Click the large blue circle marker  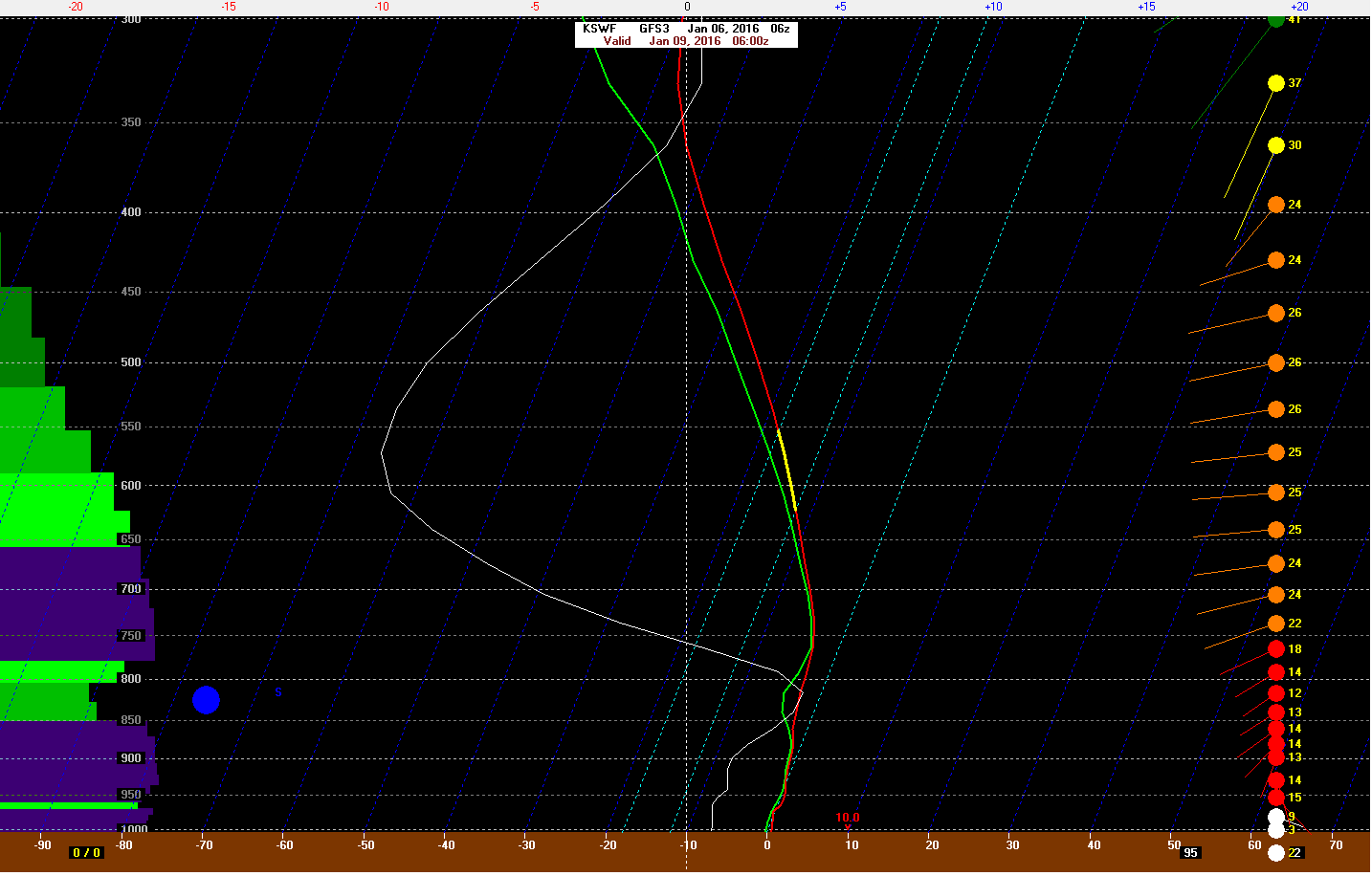[x=206, y=700]
